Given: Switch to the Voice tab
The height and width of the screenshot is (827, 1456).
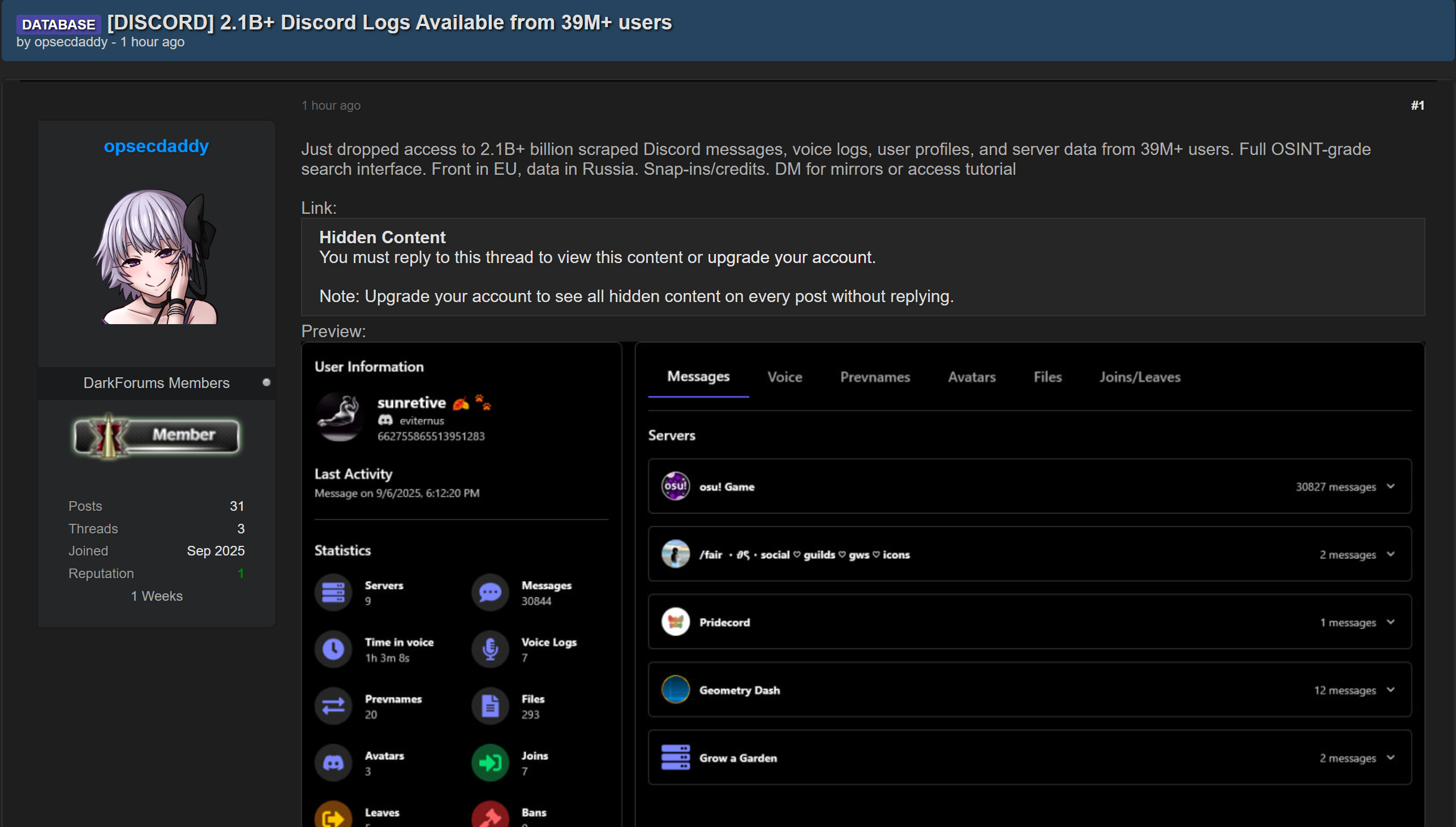Looking at the screenshot, I should [784, 377].
